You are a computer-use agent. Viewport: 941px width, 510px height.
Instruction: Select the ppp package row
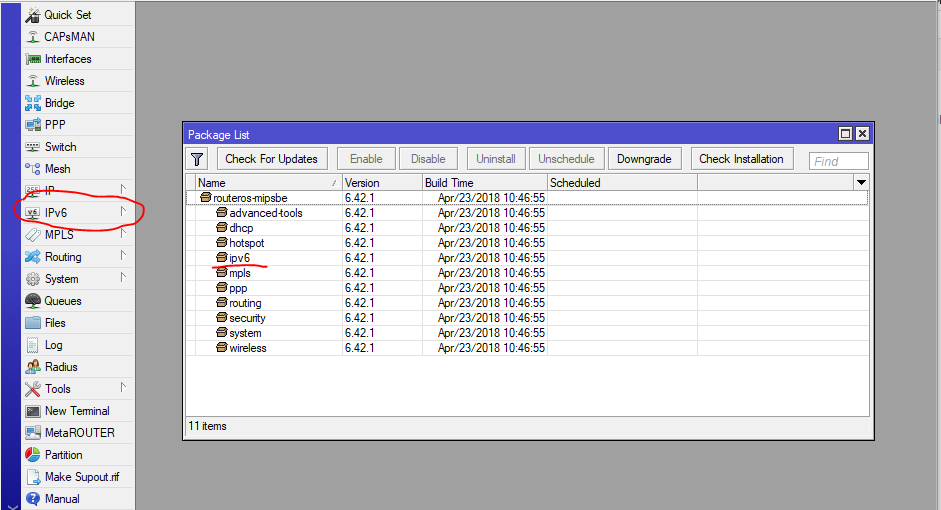point(527,288)
